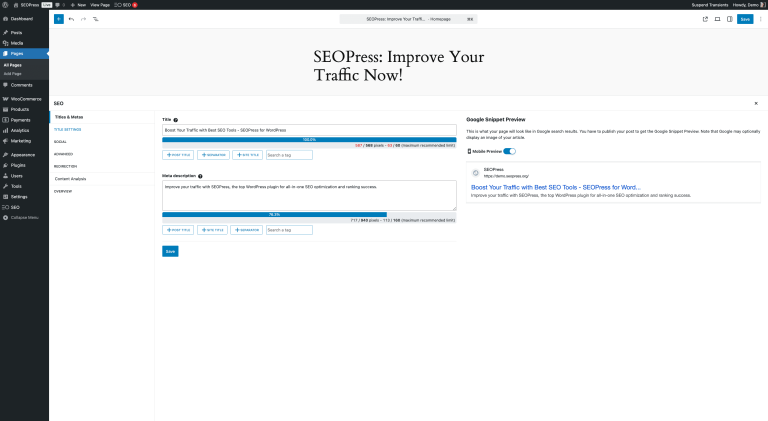Open the document overview list view

pyautogui.click(x=96, y=19)
